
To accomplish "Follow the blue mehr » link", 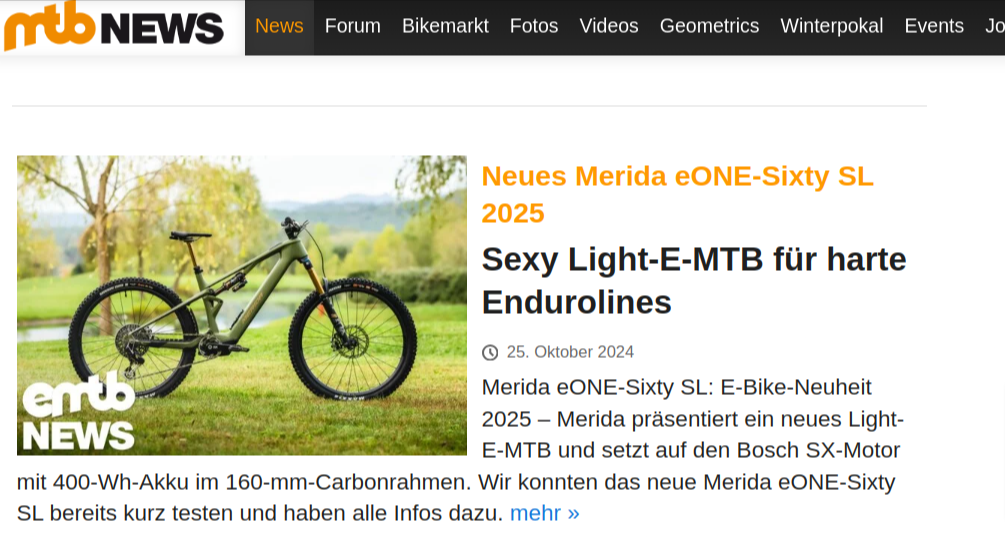I will [x=545, y=513].
